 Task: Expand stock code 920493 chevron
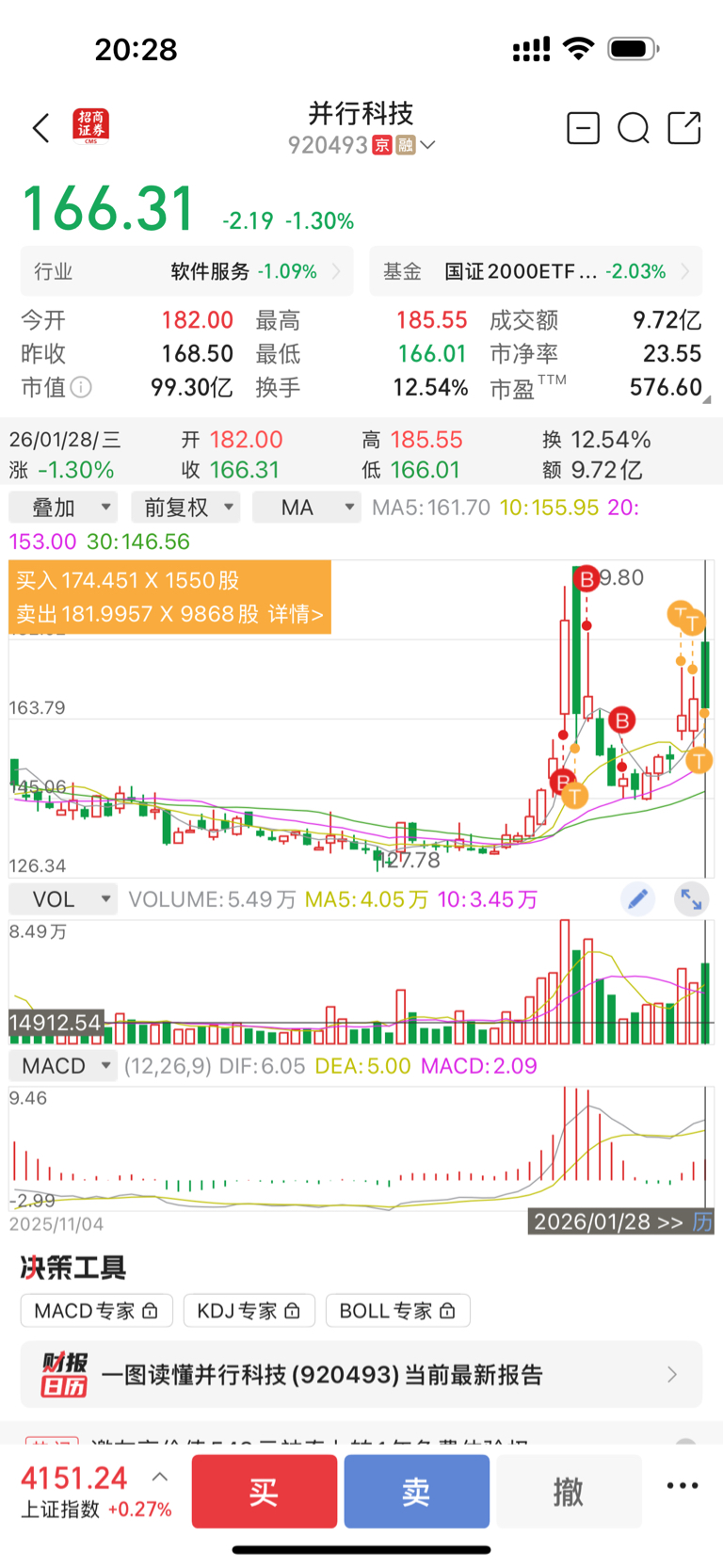(x=427, y=145)
